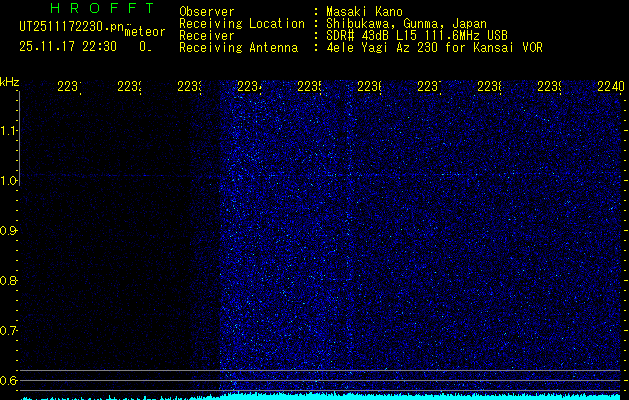Screen dimensions: 629x400
Task: Select "Shibukawa, Gunma, Japan" location text
Action: (406, 24)
